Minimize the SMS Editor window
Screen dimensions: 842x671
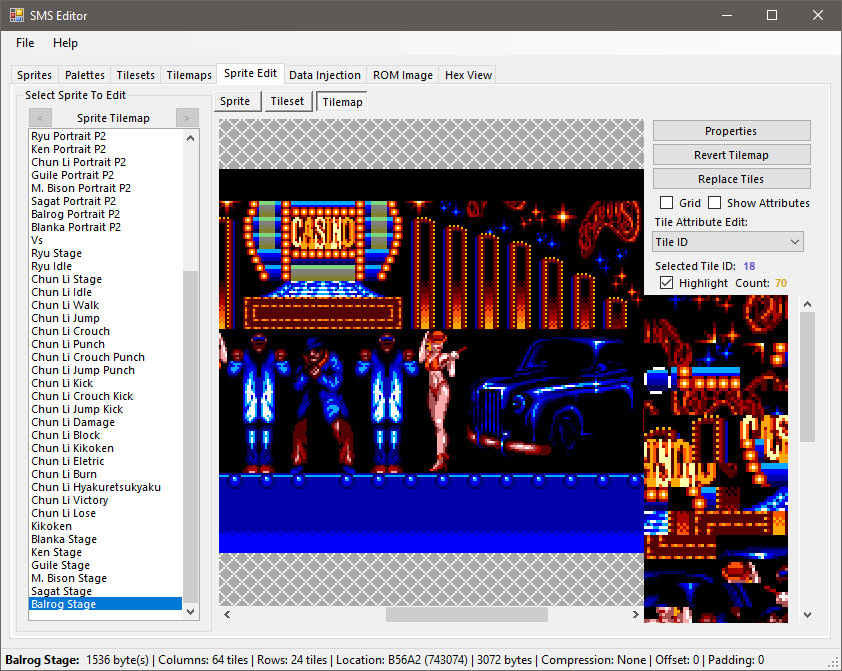[x=727, y=15]
